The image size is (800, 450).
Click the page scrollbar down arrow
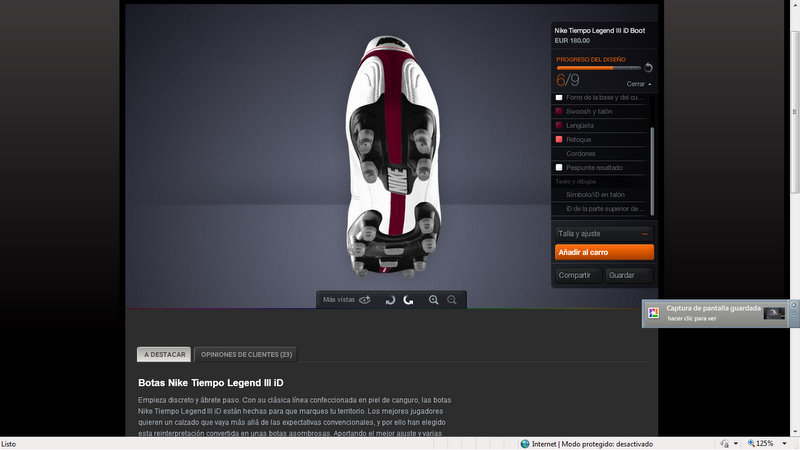[x=794, y=433]
